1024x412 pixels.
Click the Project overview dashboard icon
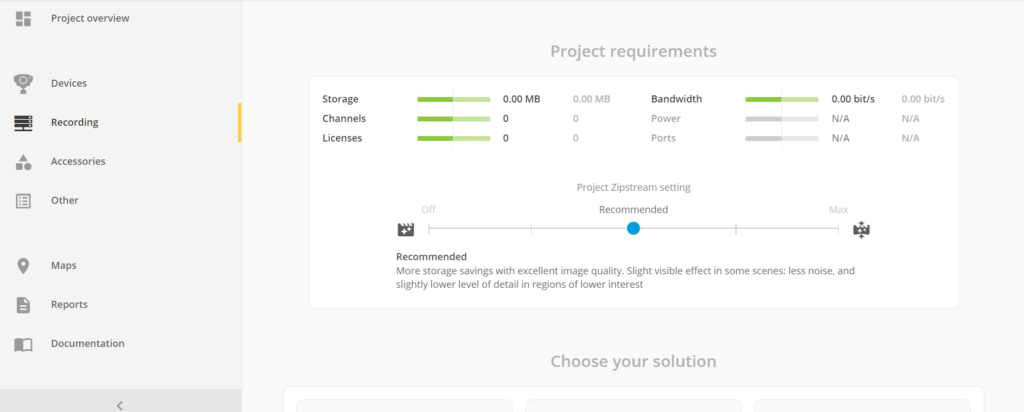[24, 18]
